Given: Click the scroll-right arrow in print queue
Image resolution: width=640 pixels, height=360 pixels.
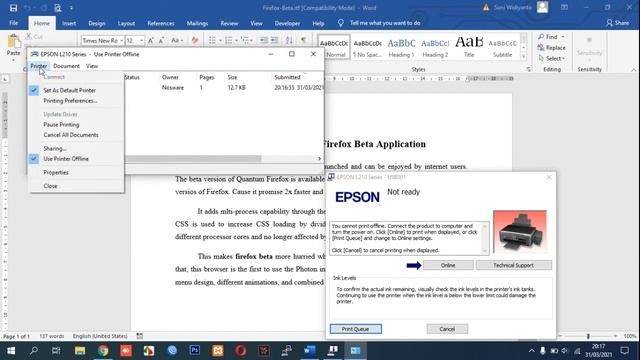Looking at the screenshot, I should (319, 158).
